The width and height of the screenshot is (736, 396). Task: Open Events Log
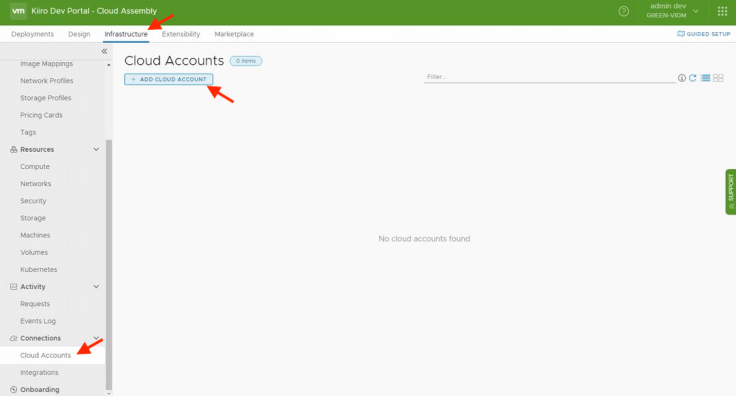pos(38,321)
